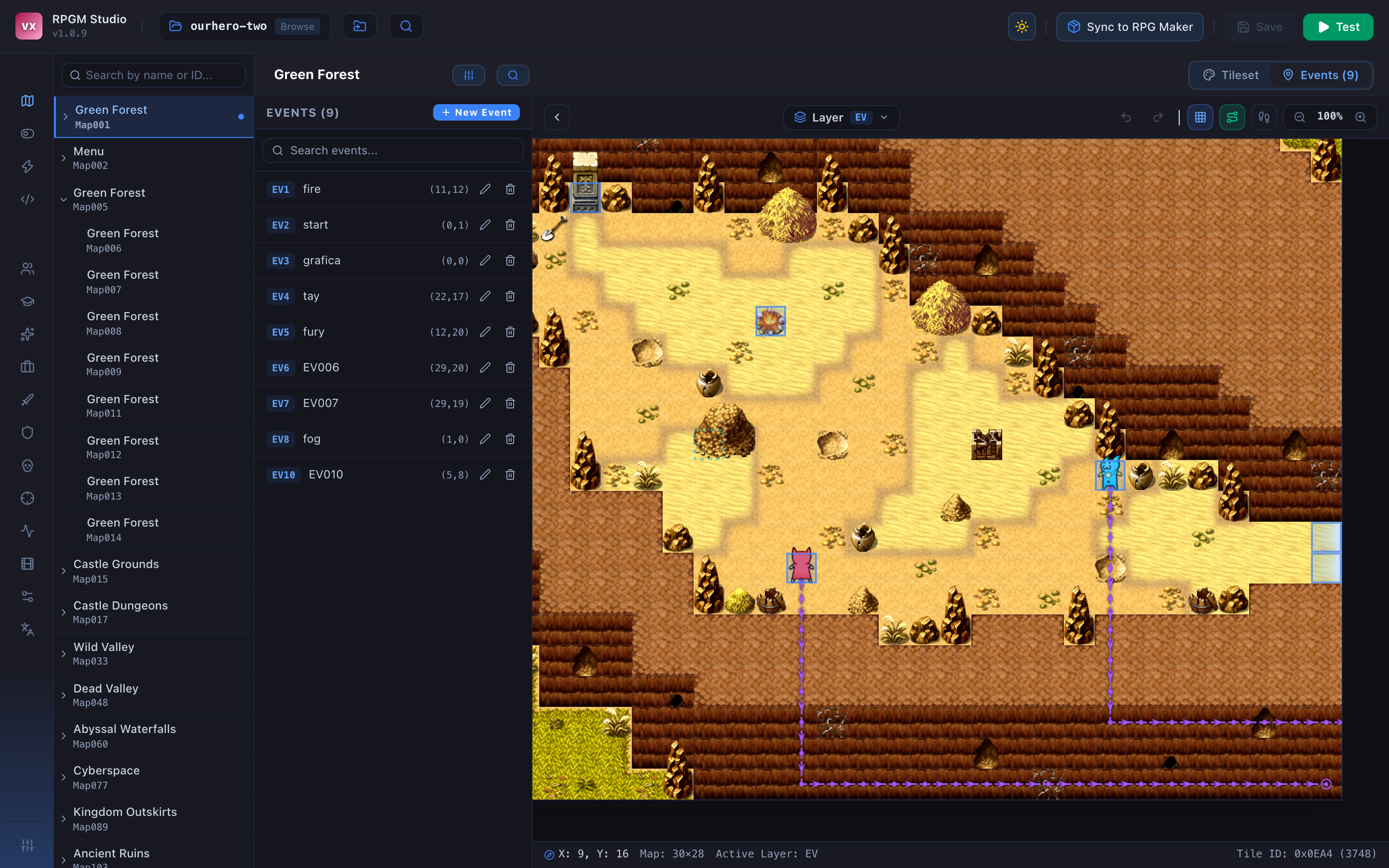Image resolution: width=1389 pixels, height=868 pixels.
Task: Click the Search events field
Action: pyautogui.click(x=393, y=150)
